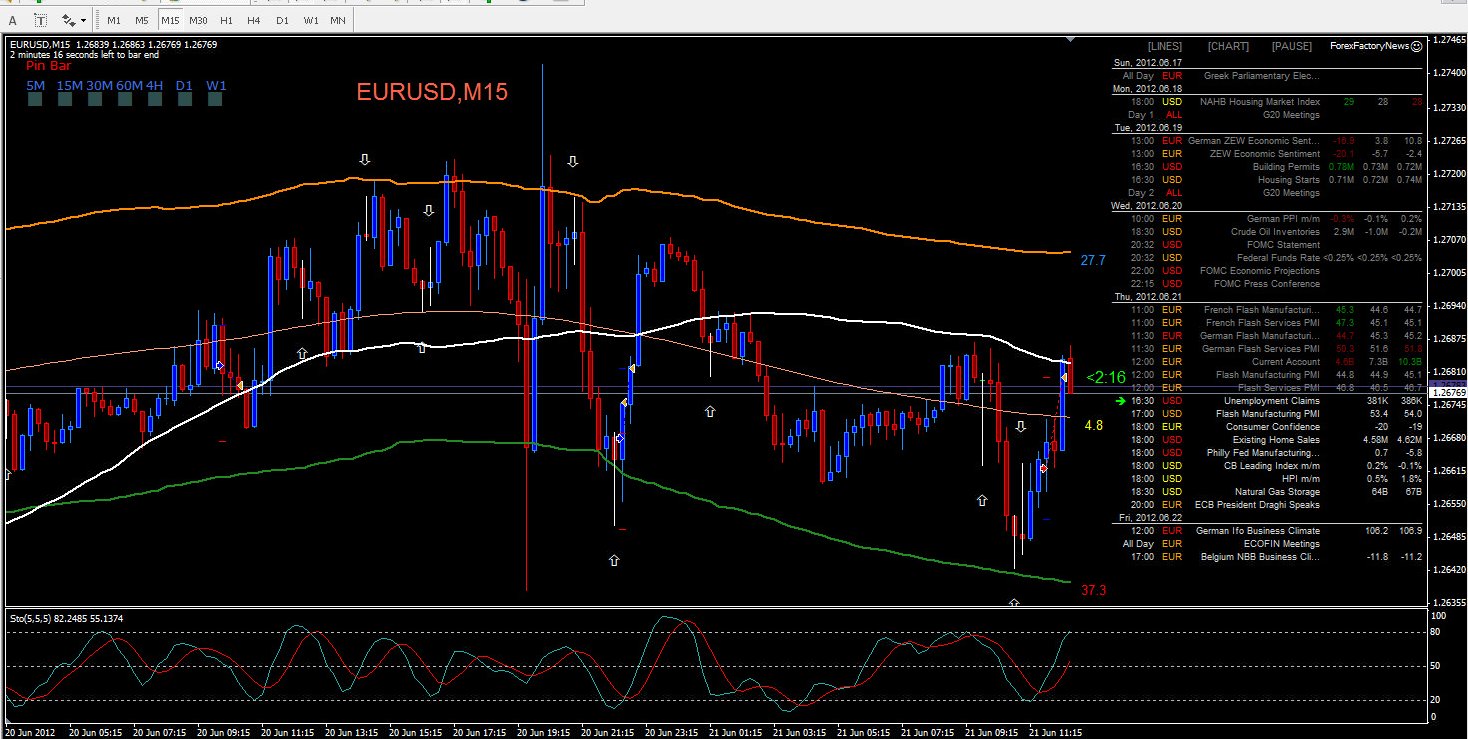Select the 'A' text drawing tool
The image size is (1468, 739).
point(14,19)
